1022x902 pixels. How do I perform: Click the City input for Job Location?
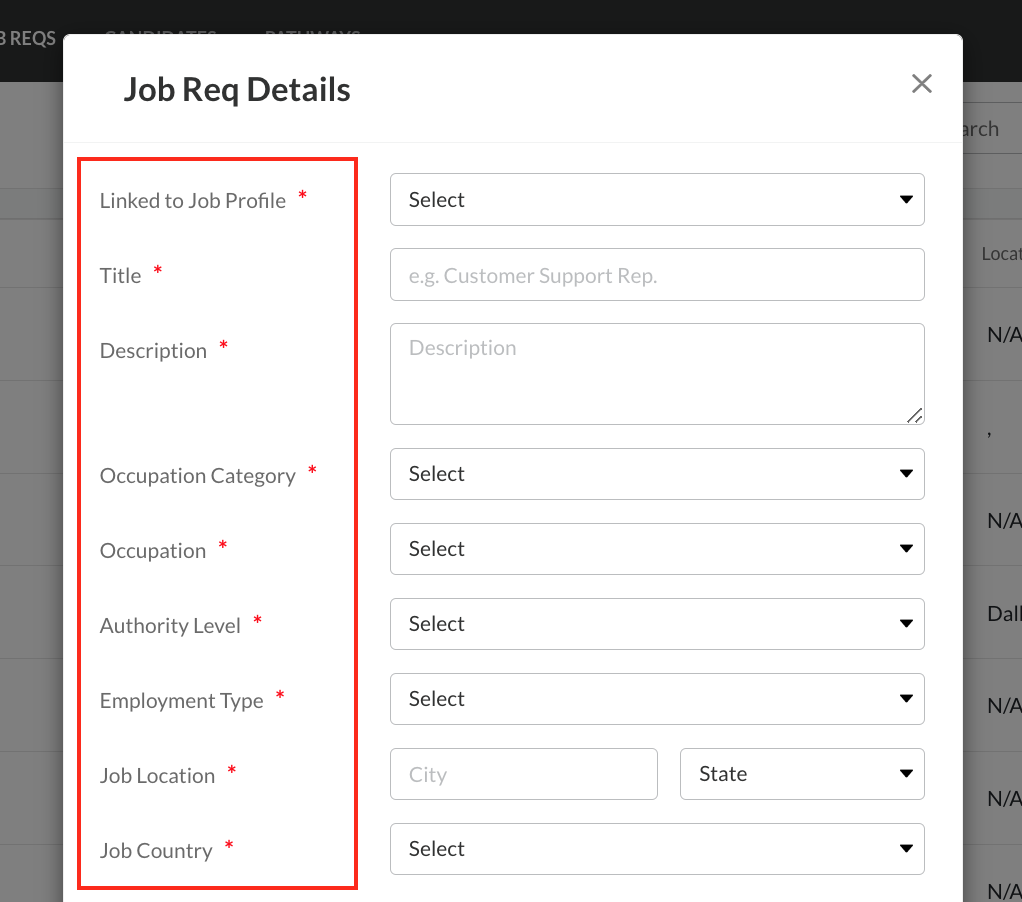tap(523, 773)
